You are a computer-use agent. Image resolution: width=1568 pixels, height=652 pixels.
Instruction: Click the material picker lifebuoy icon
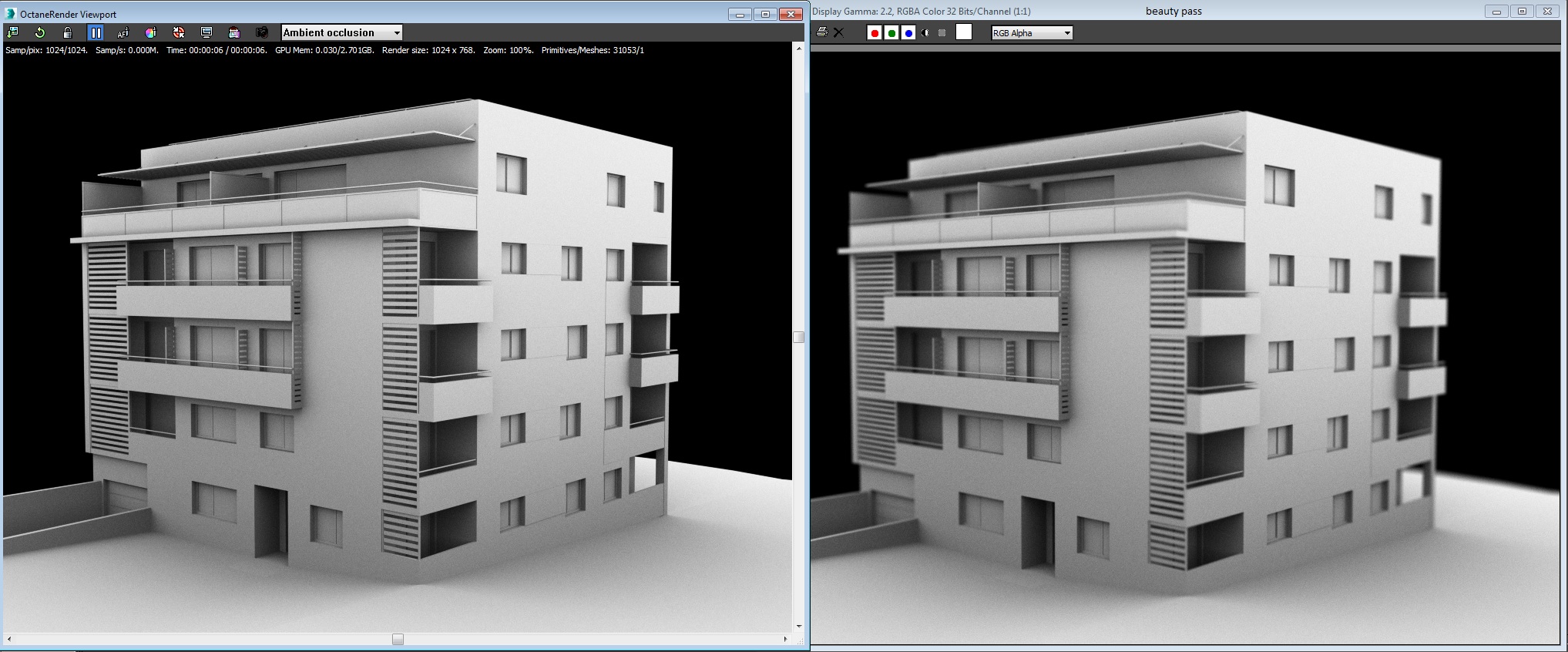(x=179, y=32)
